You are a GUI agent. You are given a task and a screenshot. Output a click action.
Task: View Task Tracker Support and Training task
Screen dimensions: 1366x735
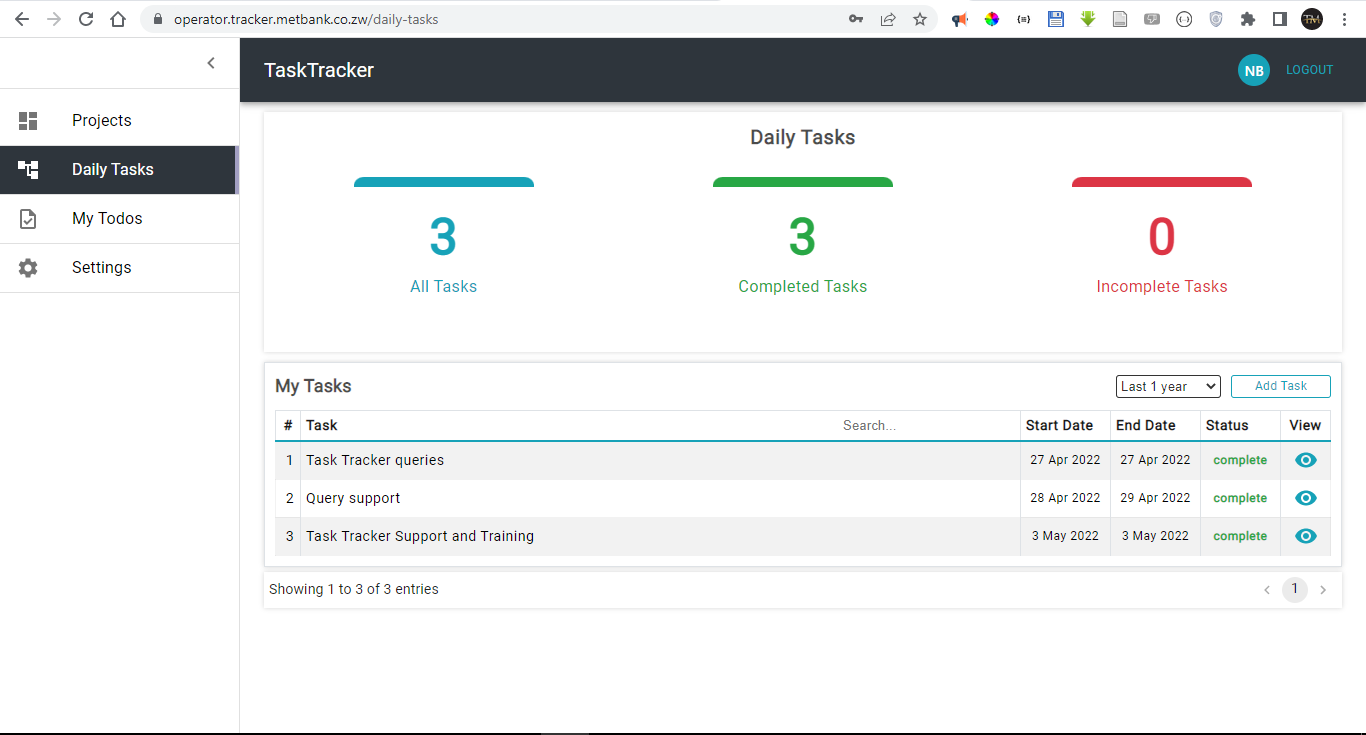(x=1305, y=536)
